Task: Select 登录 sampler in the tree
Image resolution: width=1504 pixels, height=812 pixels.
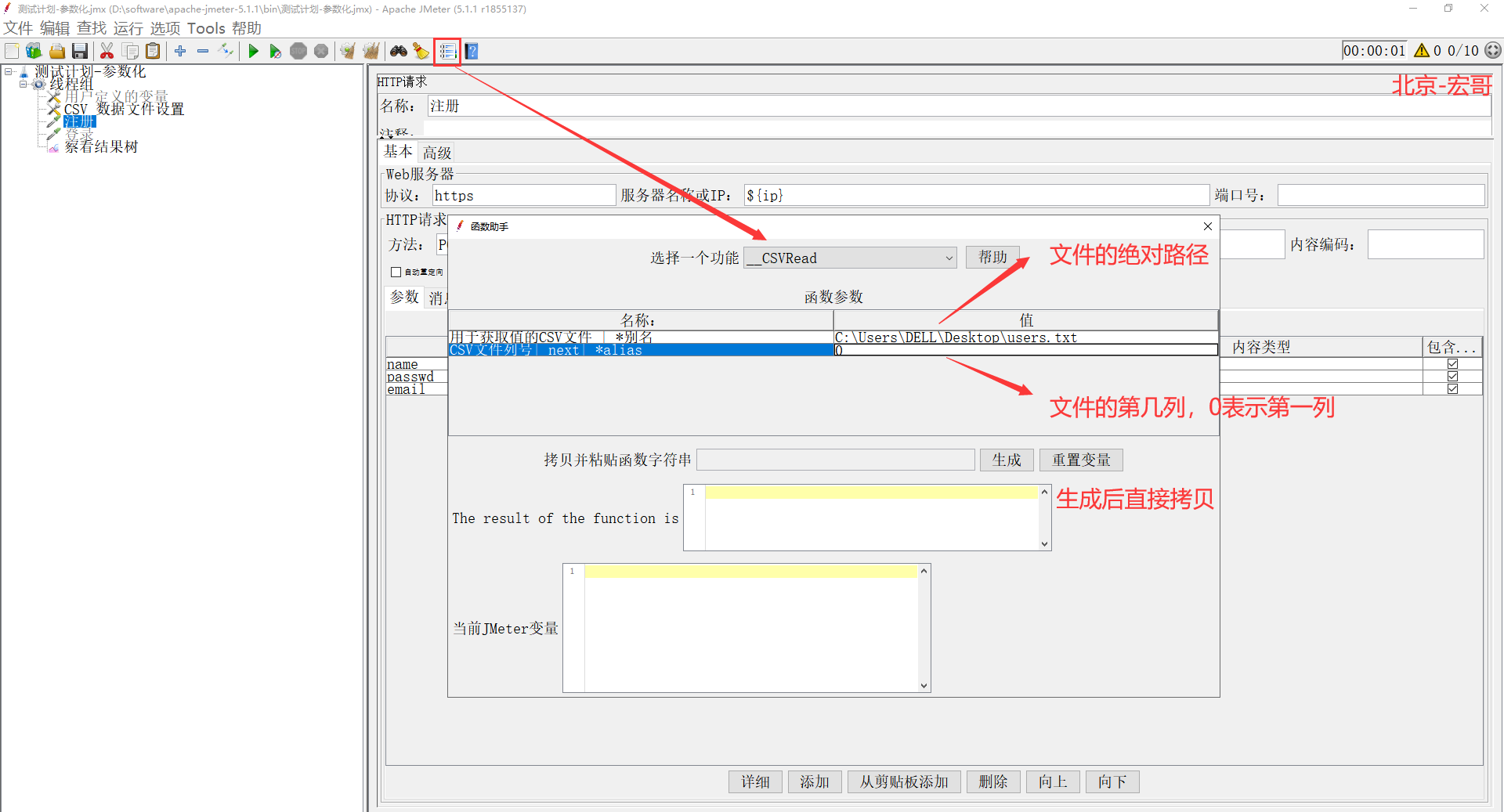Action: coord(79,134)
